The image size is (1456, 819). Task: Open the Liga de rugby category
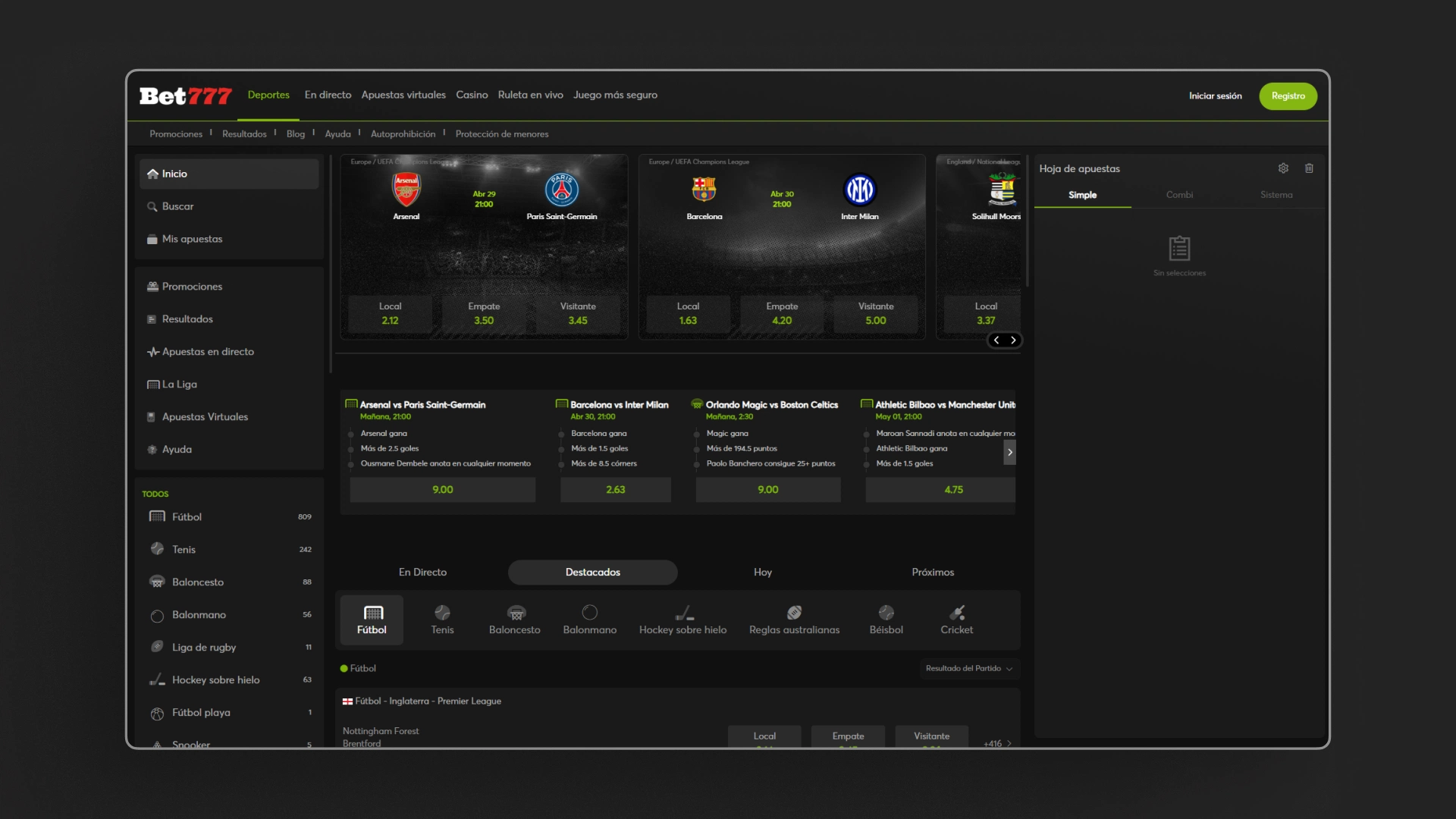(230, 648)
